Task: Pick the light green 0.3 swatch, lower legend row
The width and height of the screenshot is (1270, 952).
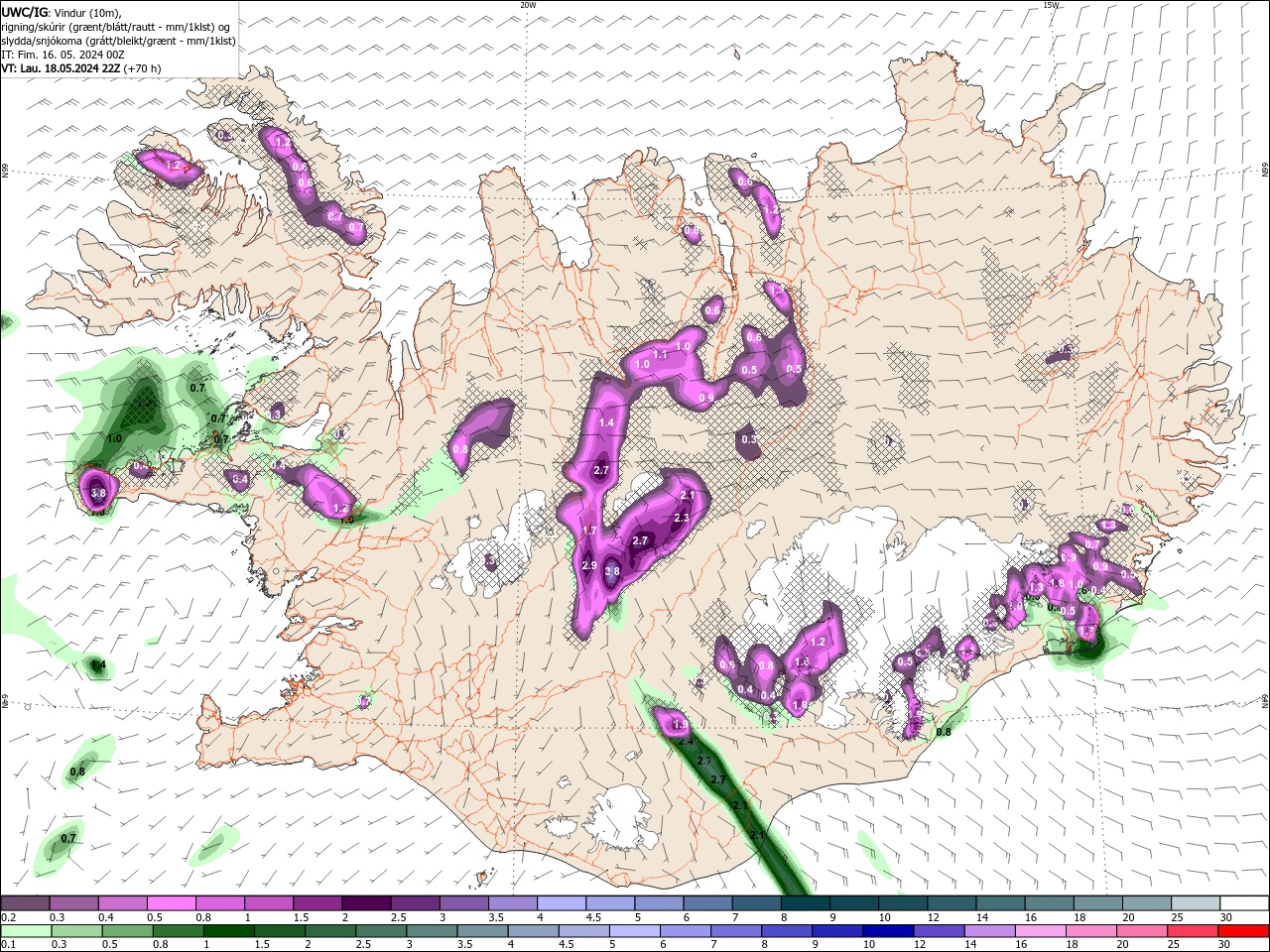Action: tap(77, 931)
